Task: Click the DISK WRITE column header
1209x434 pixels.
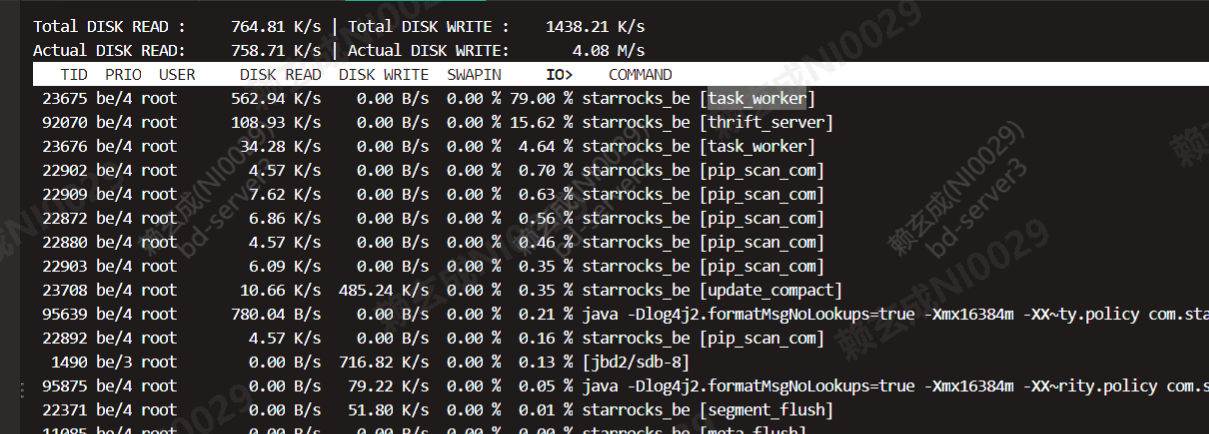Action: (x=384, y=75)
